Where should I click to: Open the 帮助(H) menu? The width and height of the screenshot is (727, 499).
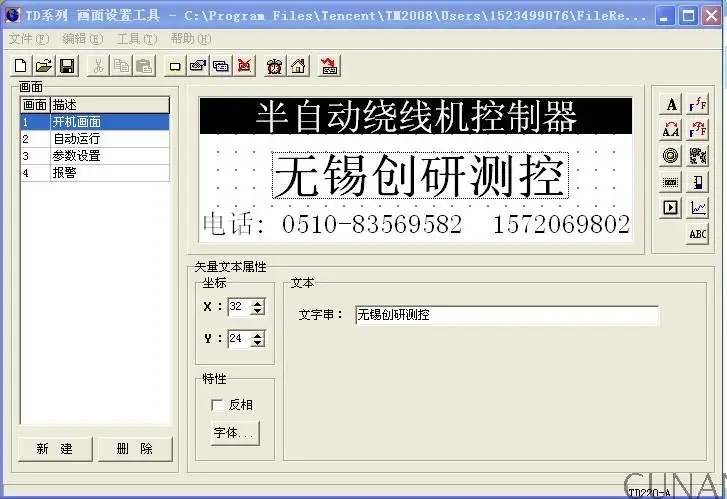pyautogui.click(x=191, y=39)
